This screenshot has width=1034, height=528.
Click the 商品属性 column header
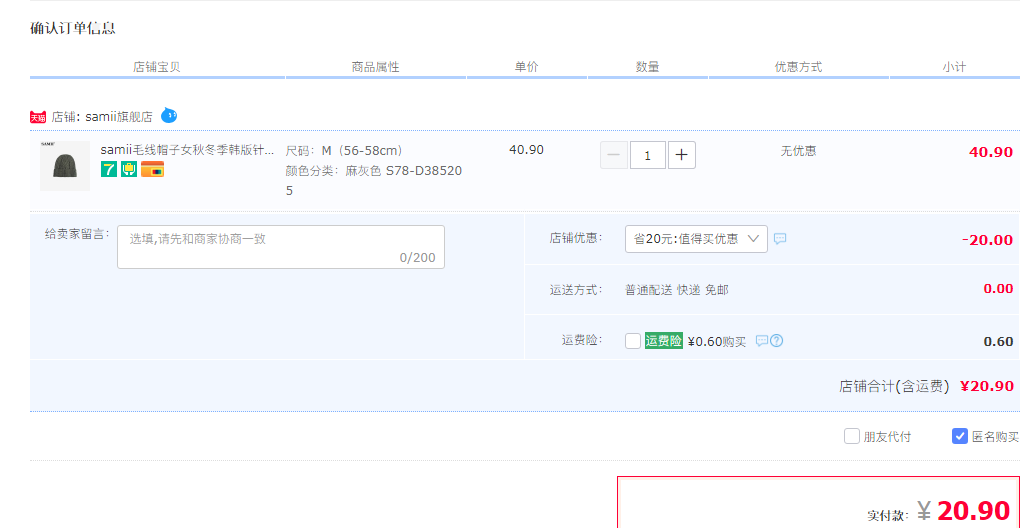pyautogui.click(x=375, y=67)
